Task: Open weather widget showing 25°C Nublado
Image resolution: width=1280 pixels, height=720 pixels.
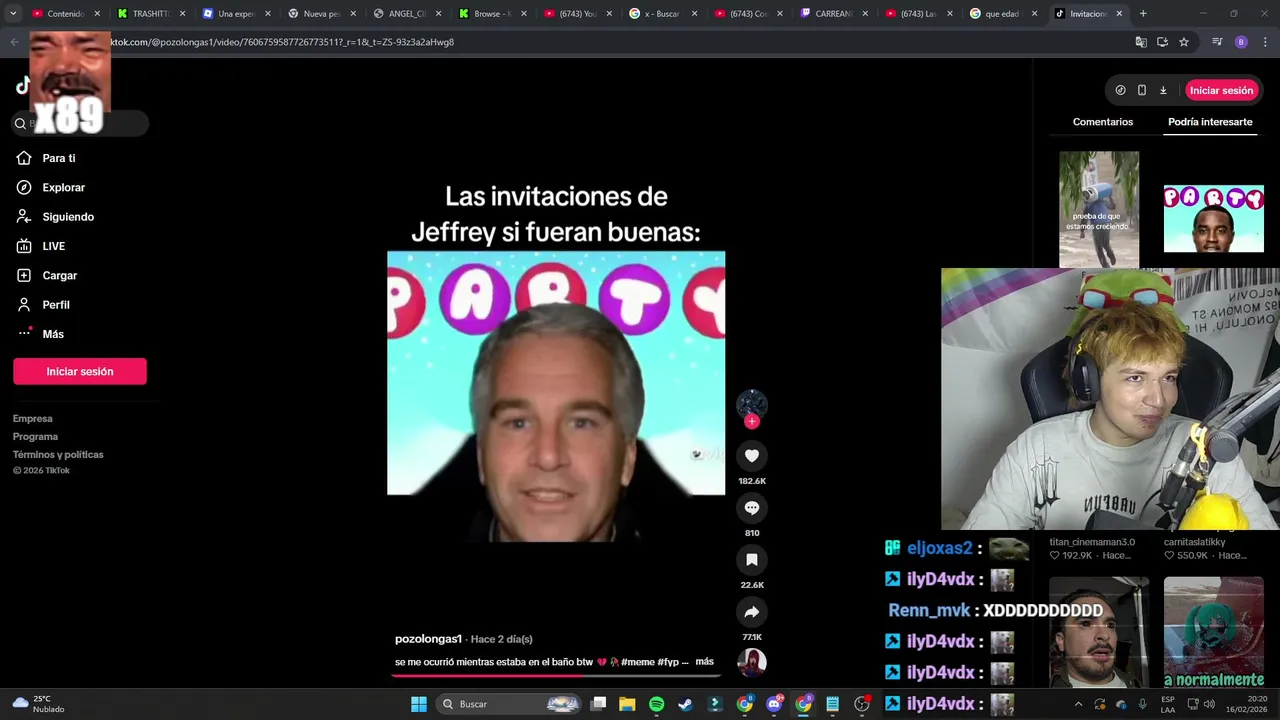Action: pos(38,704)
